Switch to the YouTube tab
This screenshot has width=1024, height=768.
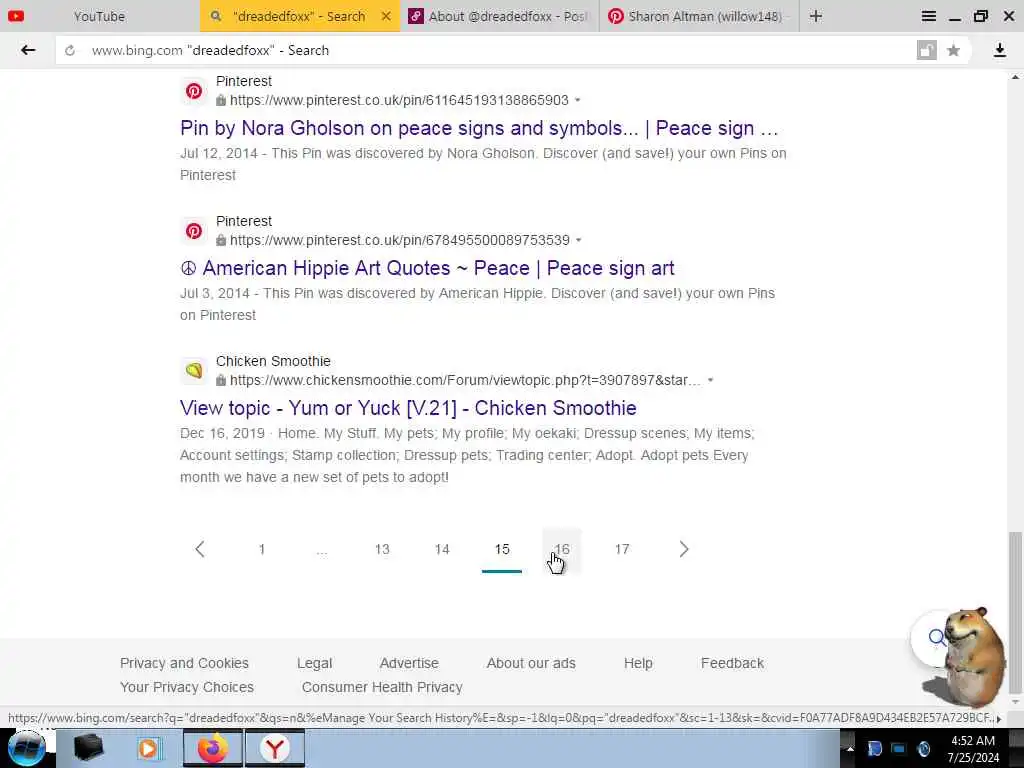coord(100,16)
